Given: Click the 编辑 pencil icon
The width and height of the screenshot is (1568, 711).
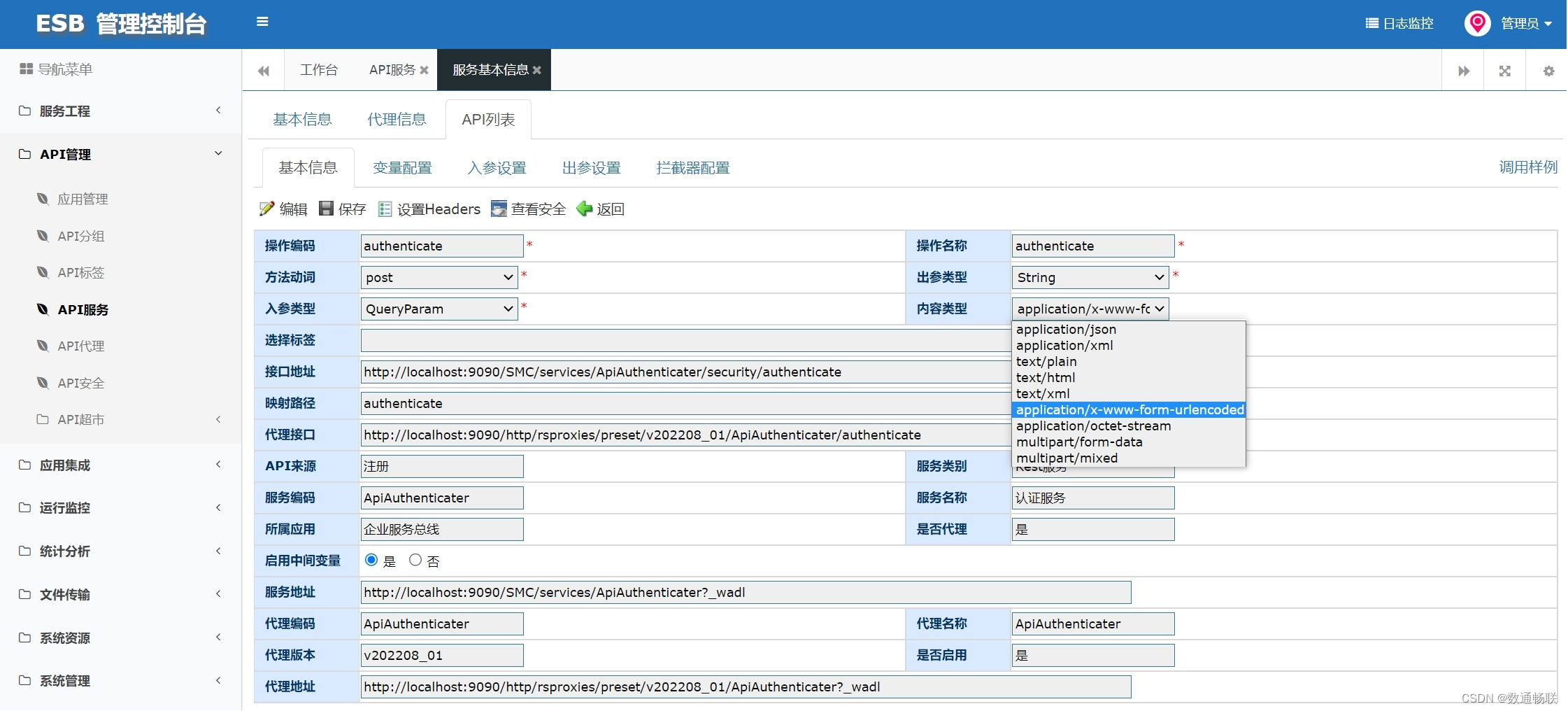Looking at the screenshot, I should (266, 209).
